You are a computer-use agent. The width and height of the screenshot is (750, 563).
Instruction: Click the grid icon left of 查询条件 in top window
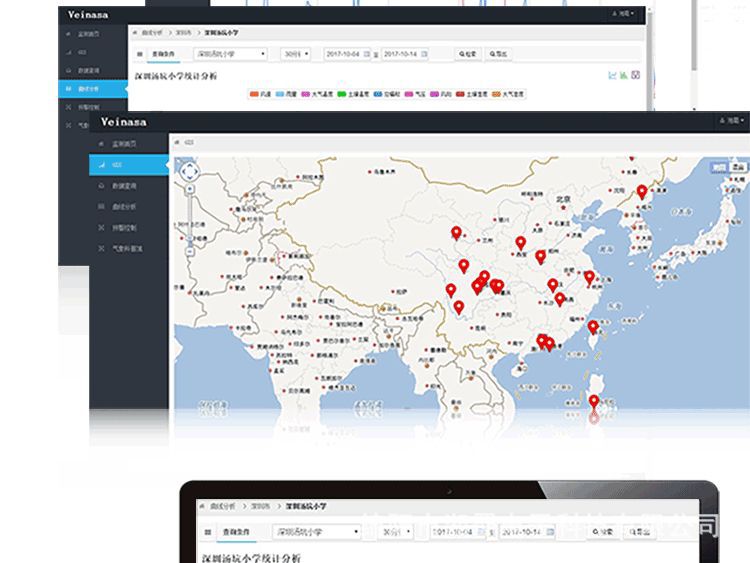tap(140, 54)
